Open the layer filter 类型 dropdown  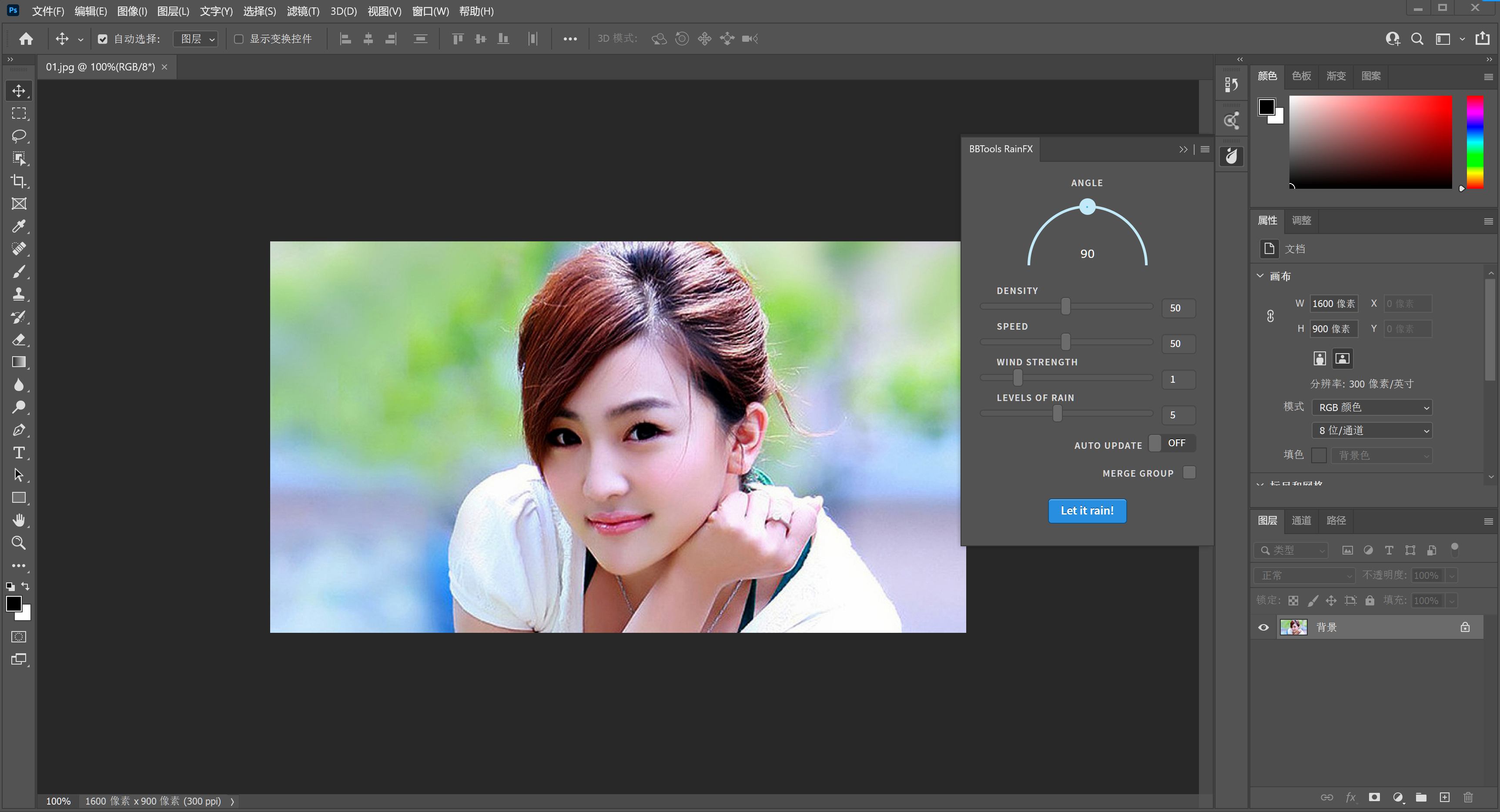1291,550
